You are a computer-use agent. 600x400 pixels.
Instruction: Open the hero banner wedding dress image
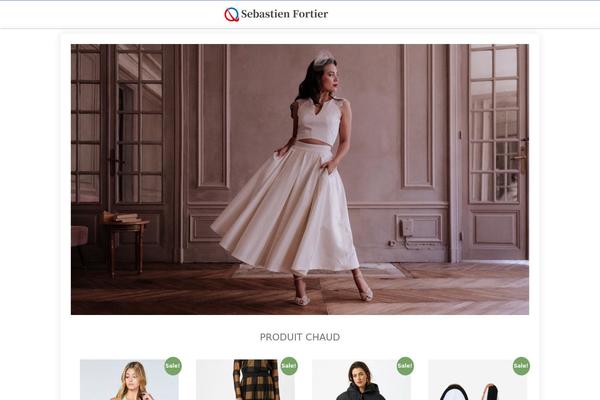300,179
